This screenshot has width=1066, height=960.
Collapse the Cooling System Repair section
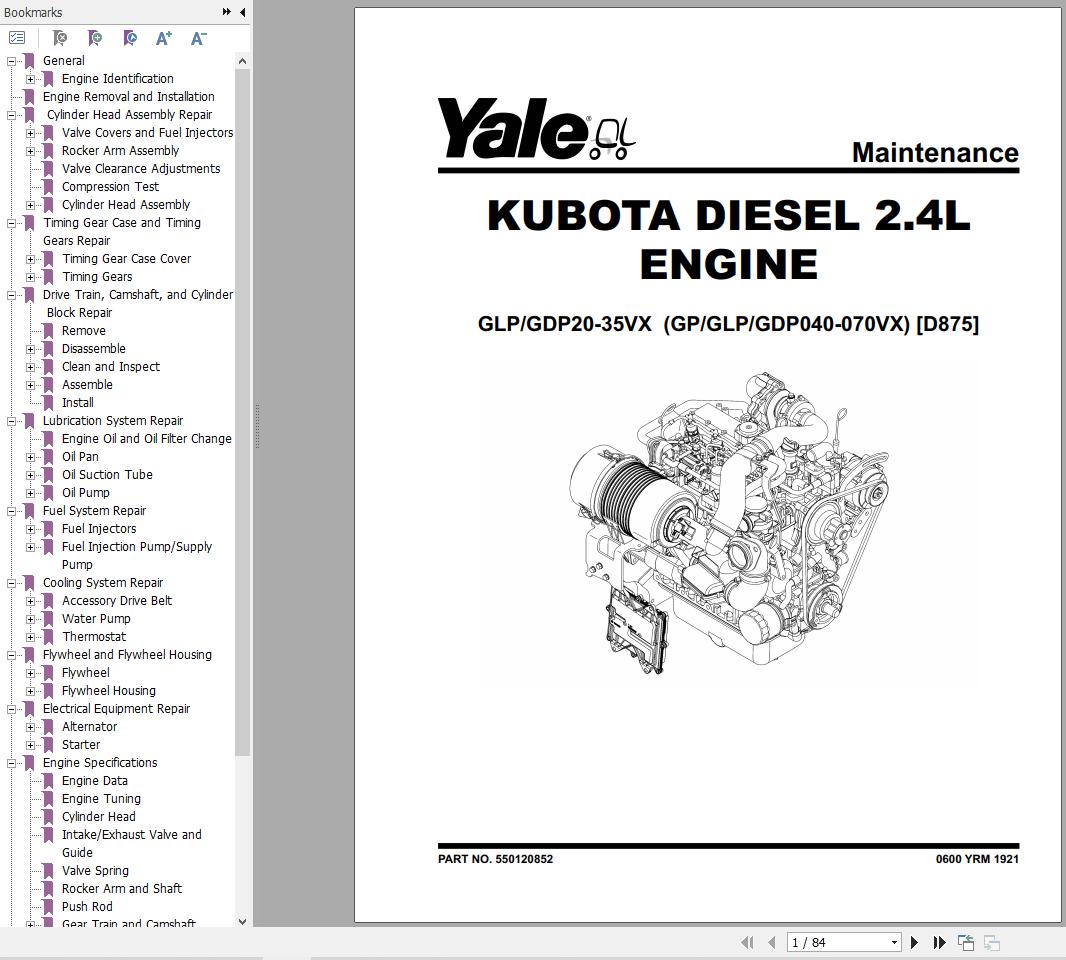(x=12, y=583)
